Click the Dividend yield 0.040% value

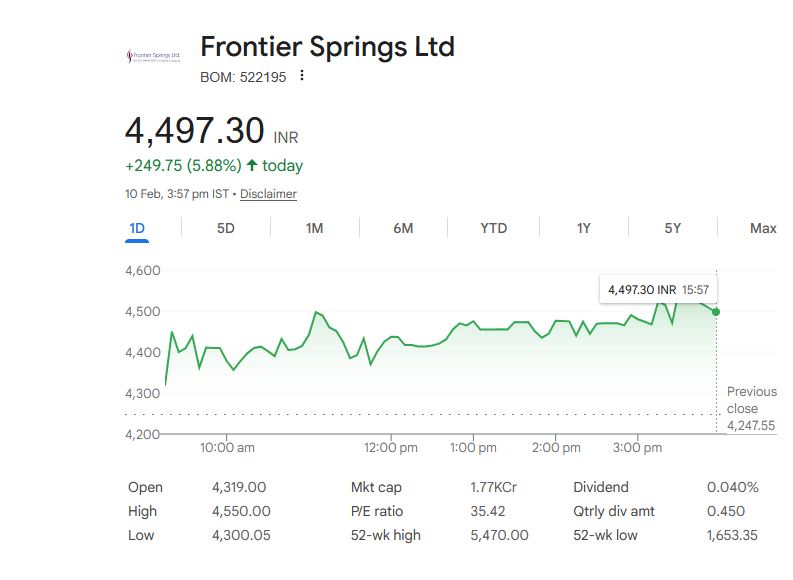[732, 487]
